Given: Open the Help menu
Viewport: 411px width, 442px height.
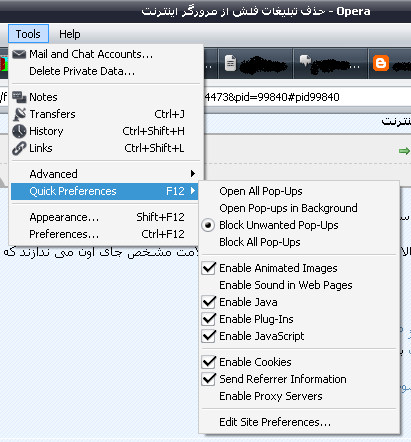Looking at the screenshot, I should coord(70,34).
